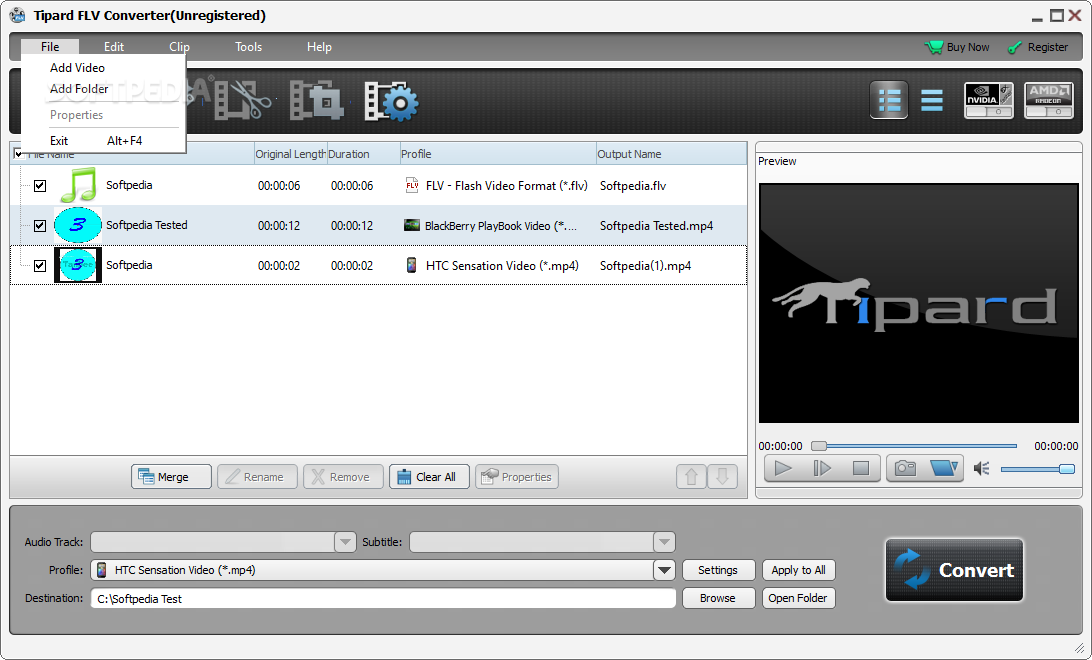The width and height of the screenshot is (1092, 660).
Task: Open the Clip (scissors) tool in toolbar
Action: (x=242, y=102)
